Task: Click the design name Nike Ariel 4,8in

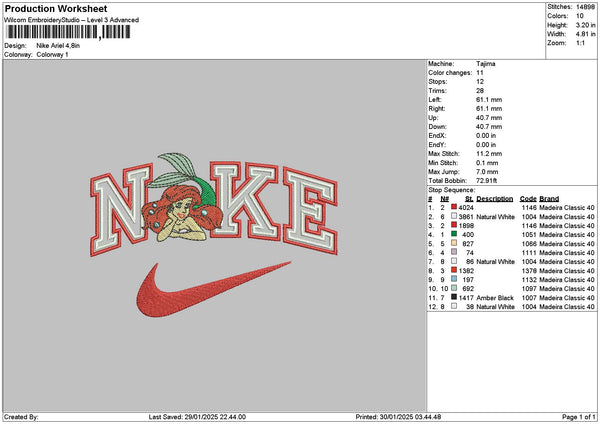Action: point(58,46)
